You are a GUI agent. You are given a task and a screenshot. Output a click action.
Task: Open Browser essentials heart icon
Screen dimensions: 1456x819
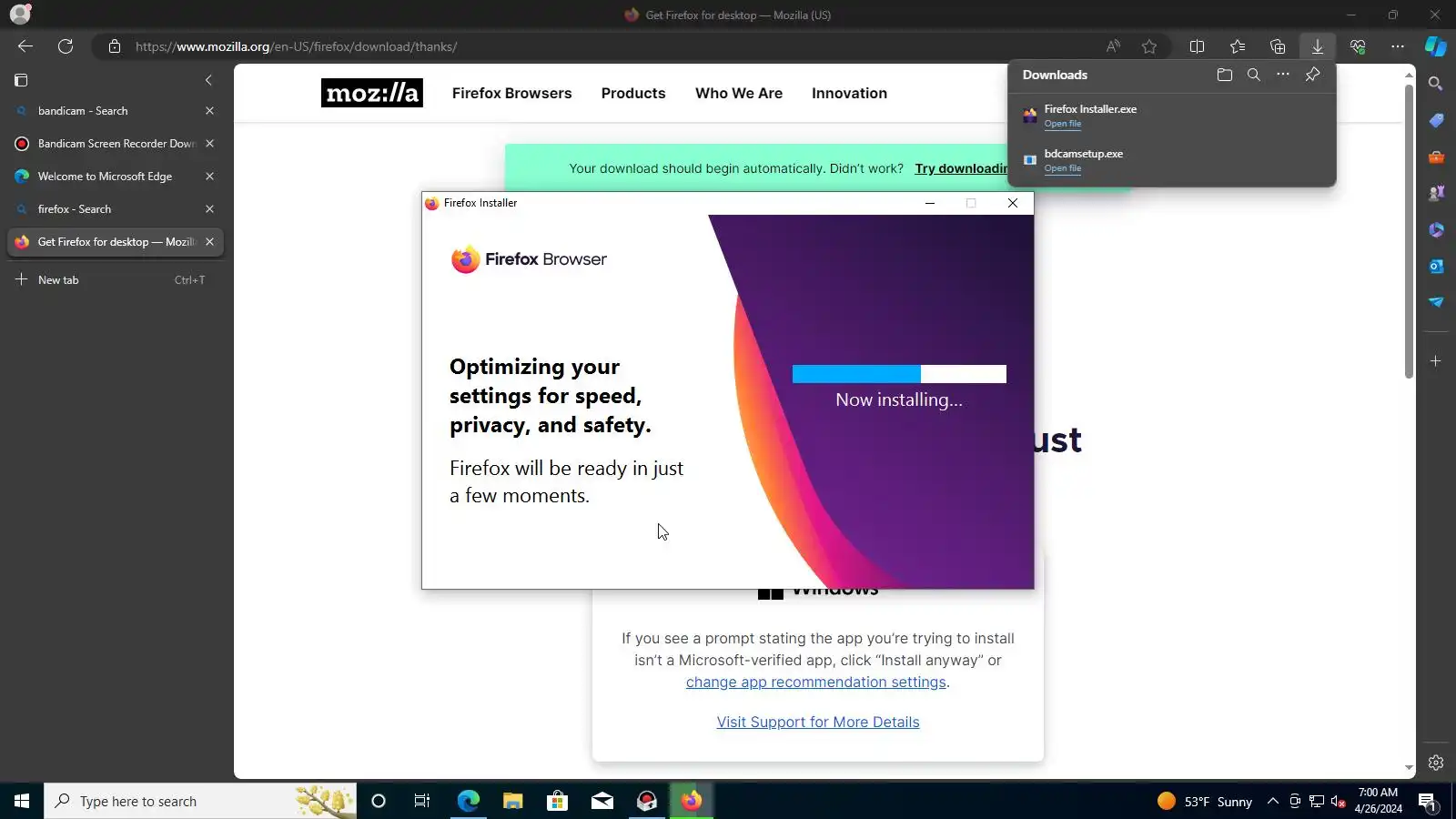pyautogui.click(x=1358, y=46)
